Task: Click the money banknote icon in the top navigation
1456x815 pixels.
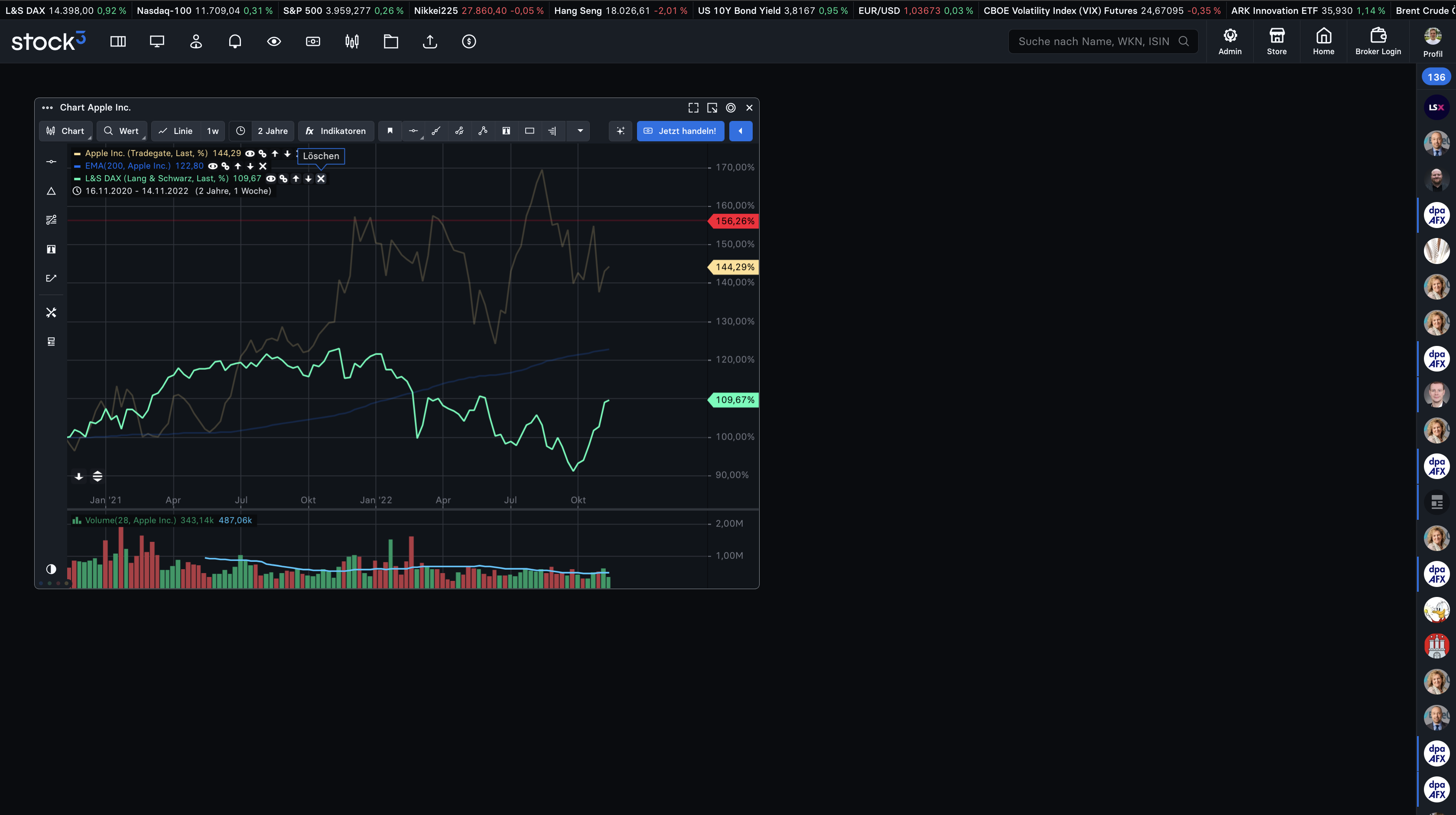Action: [312, 41]
